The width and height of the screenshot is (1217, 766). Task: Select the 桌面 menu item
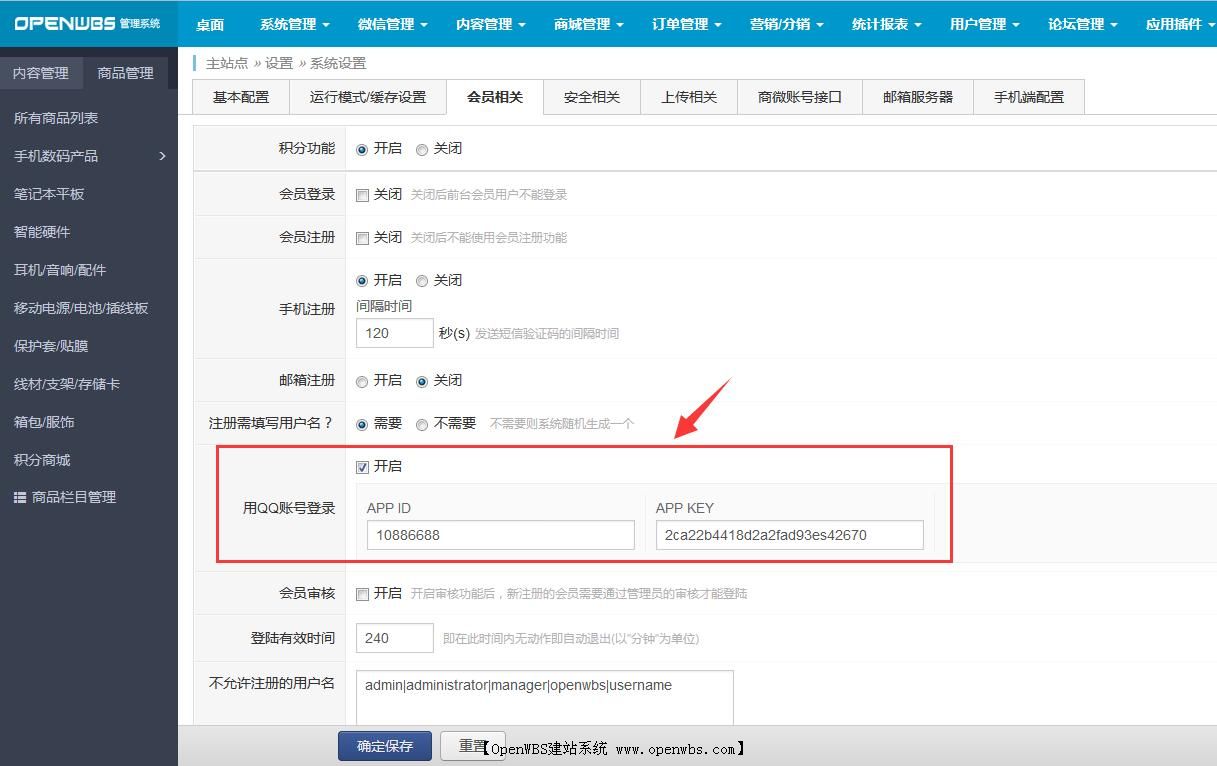(x=210, y=23)
